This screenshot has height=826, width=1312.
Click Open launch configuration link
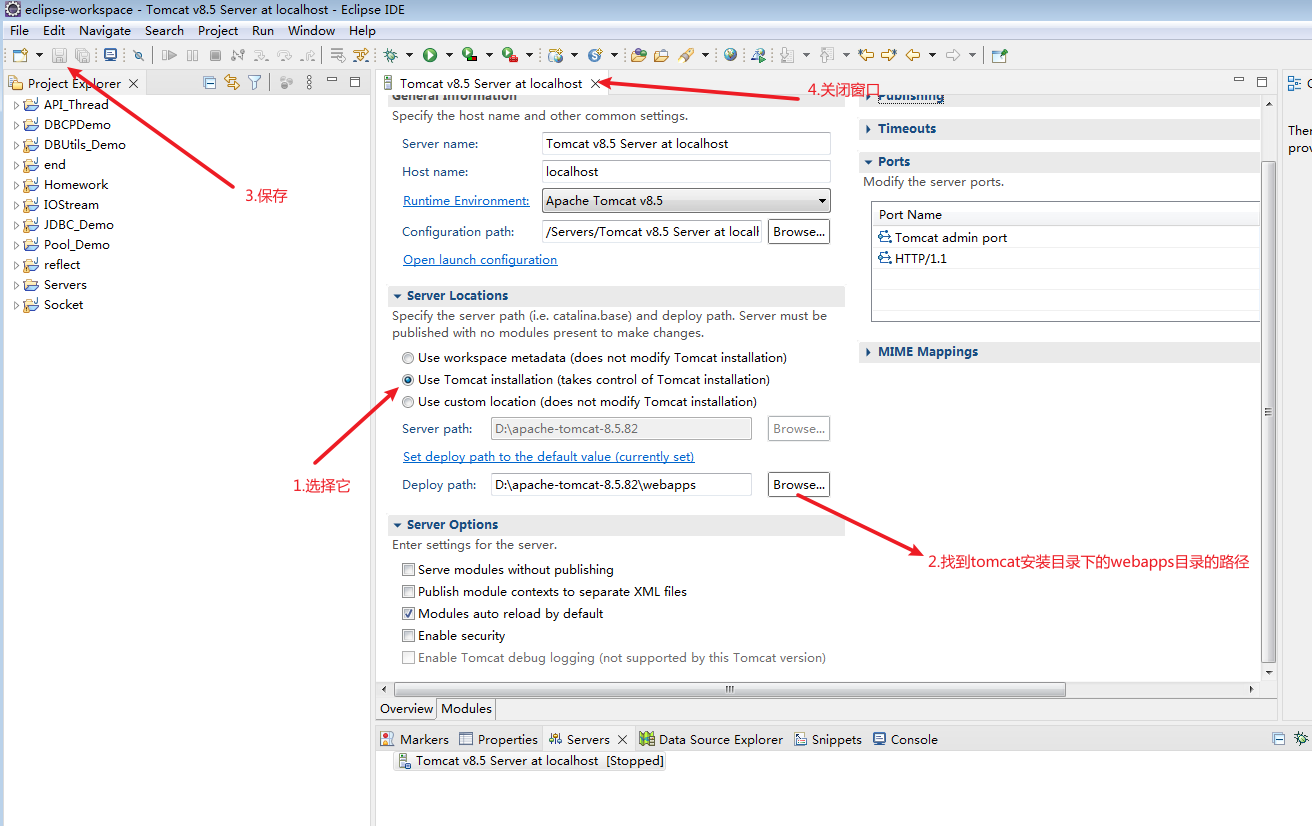tap(480, 260)
